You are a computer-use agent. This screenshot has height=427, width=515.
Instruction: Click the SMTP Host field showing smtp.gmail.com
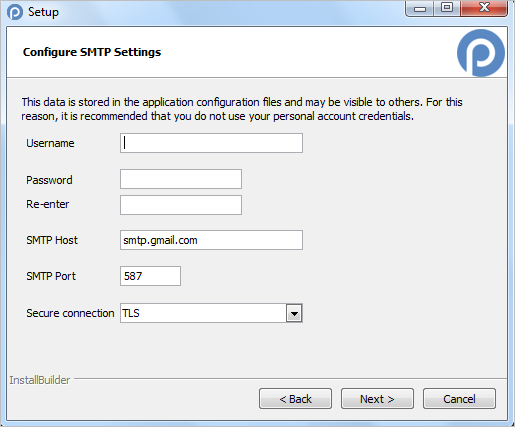point(211,240)
